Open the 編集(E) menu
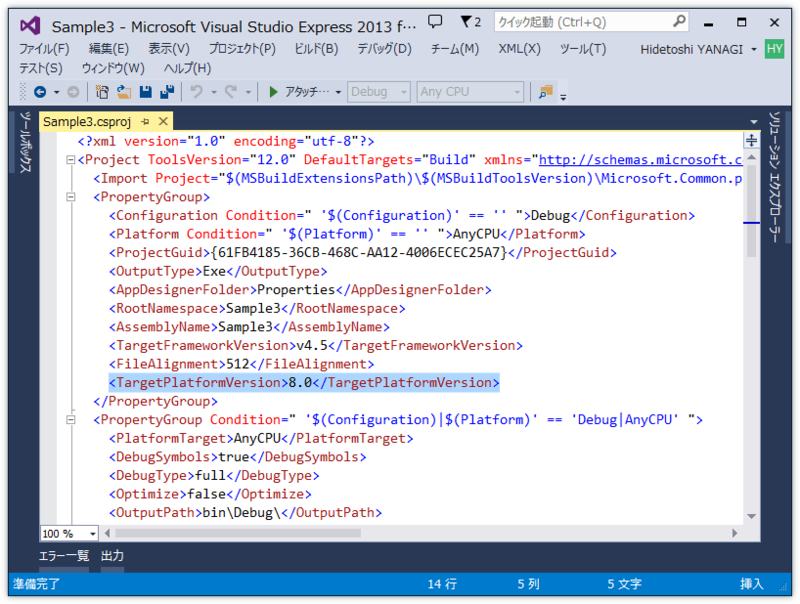The height and width of the screenshot is (604, 800). (109, 49)
